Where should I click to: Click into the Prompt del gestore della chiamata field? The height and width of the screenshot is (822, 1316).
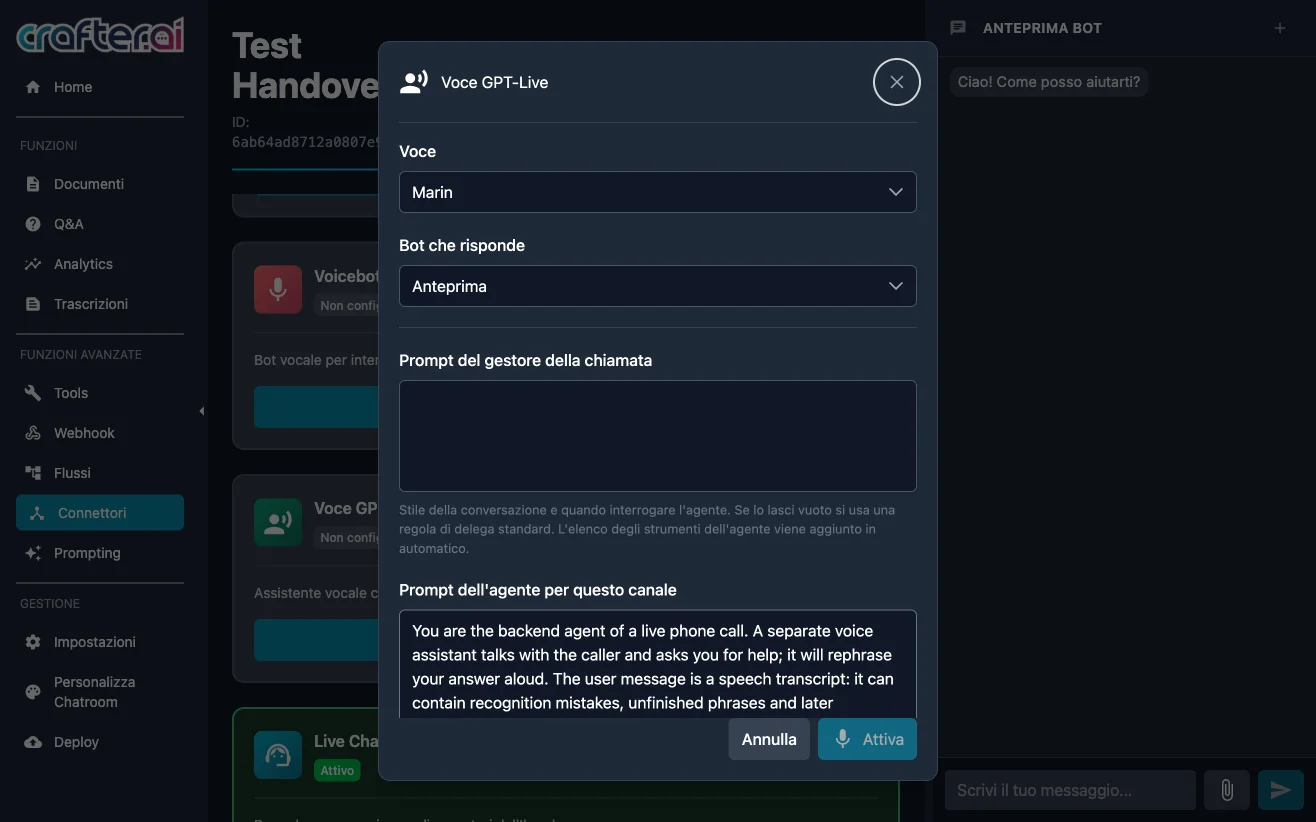coord(658,436)
